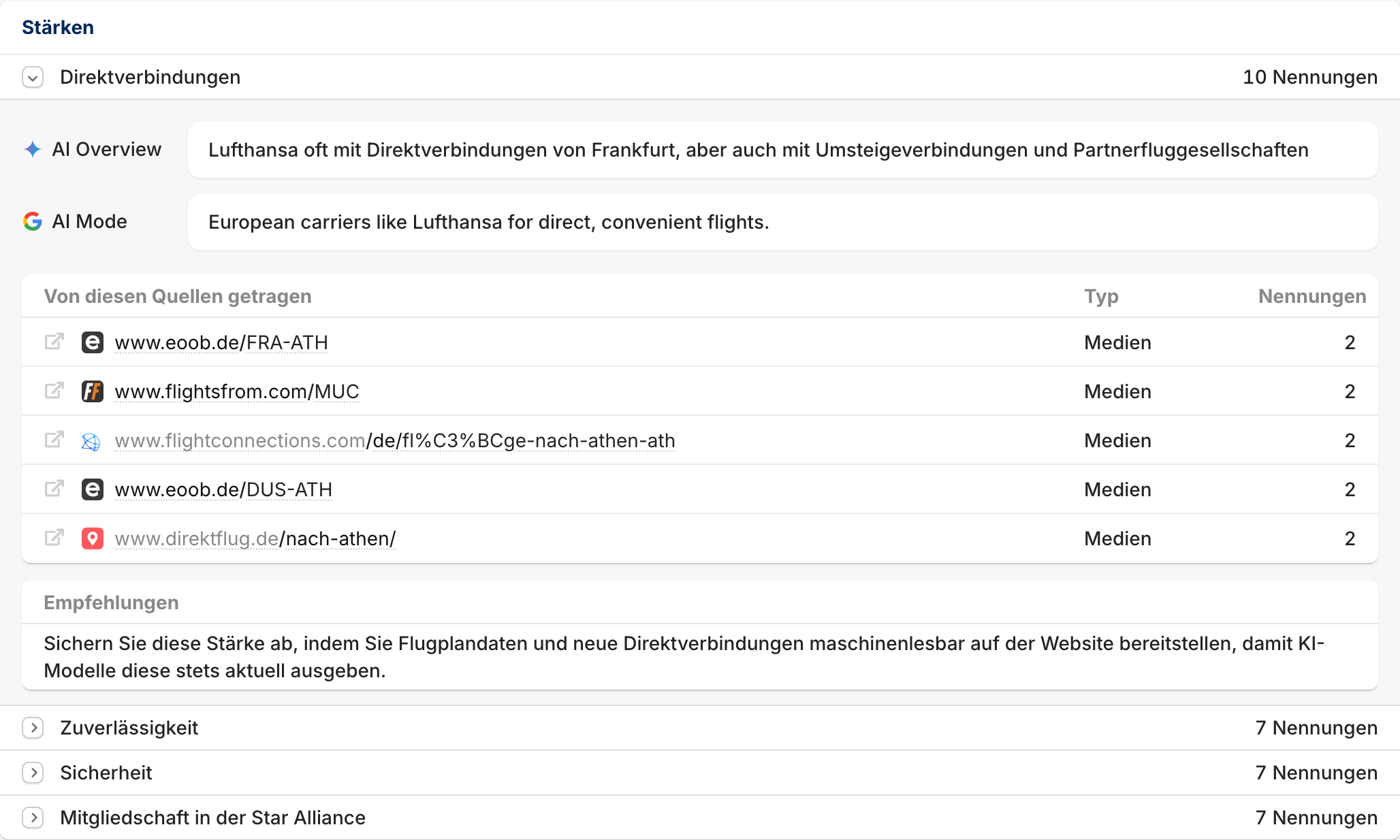Open external link icon for flightconnections.com row
Screen dimensions: 1400x840
[x=54, y=440]
